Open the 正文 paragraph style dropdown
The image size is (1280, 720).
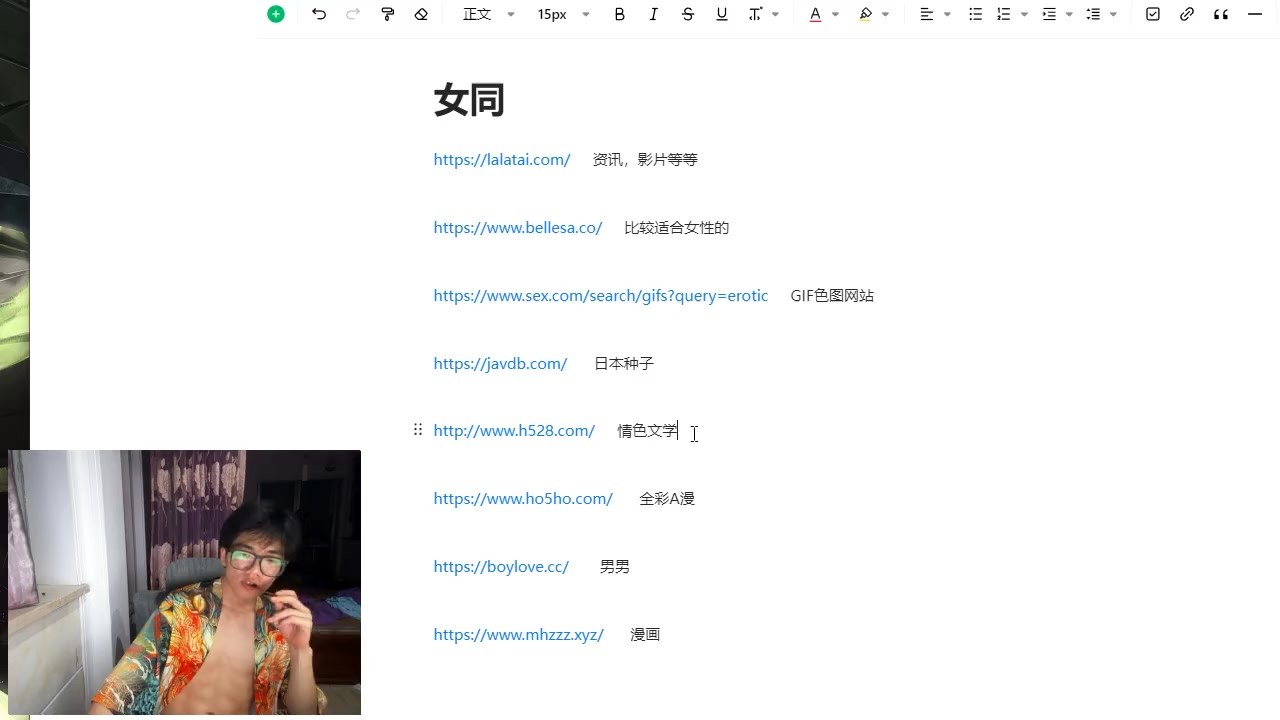tap(488, 14)
